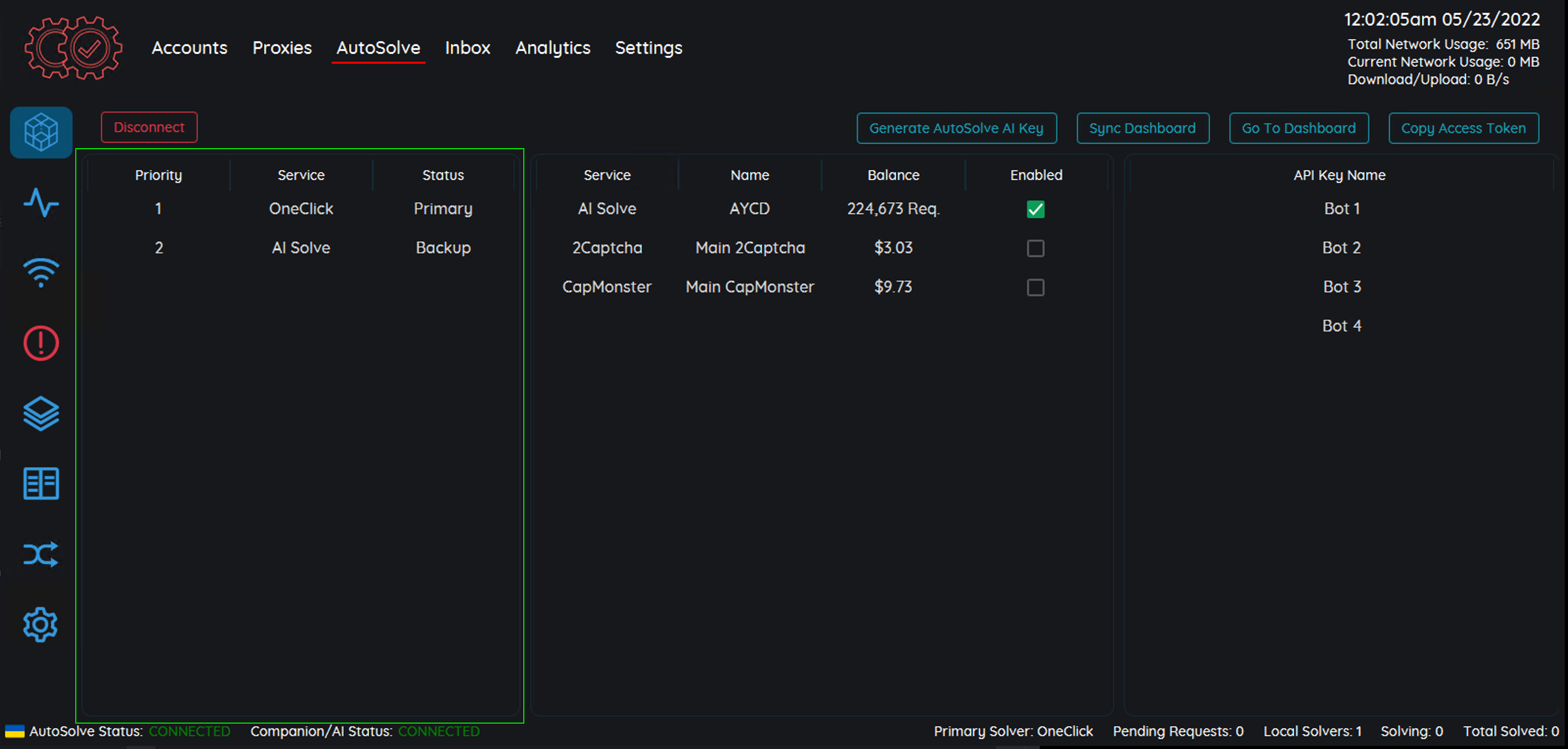Select the 2Captcha service cell
This screenshot has height=749, width=1568.
click(607, 248)
